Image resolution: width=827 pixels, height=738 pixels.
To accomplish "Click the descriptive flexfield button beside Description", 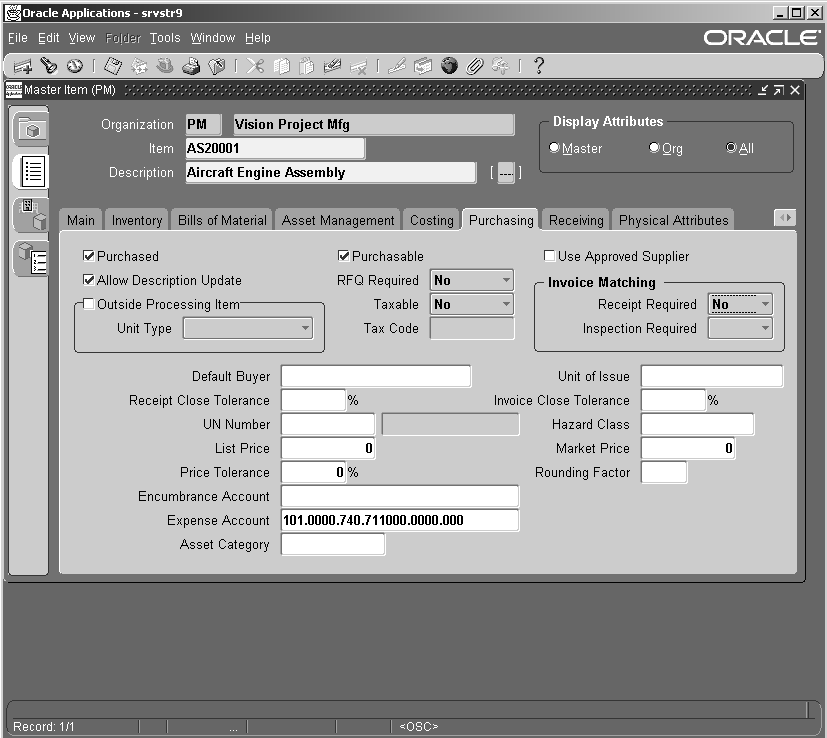I will point(506,172).
